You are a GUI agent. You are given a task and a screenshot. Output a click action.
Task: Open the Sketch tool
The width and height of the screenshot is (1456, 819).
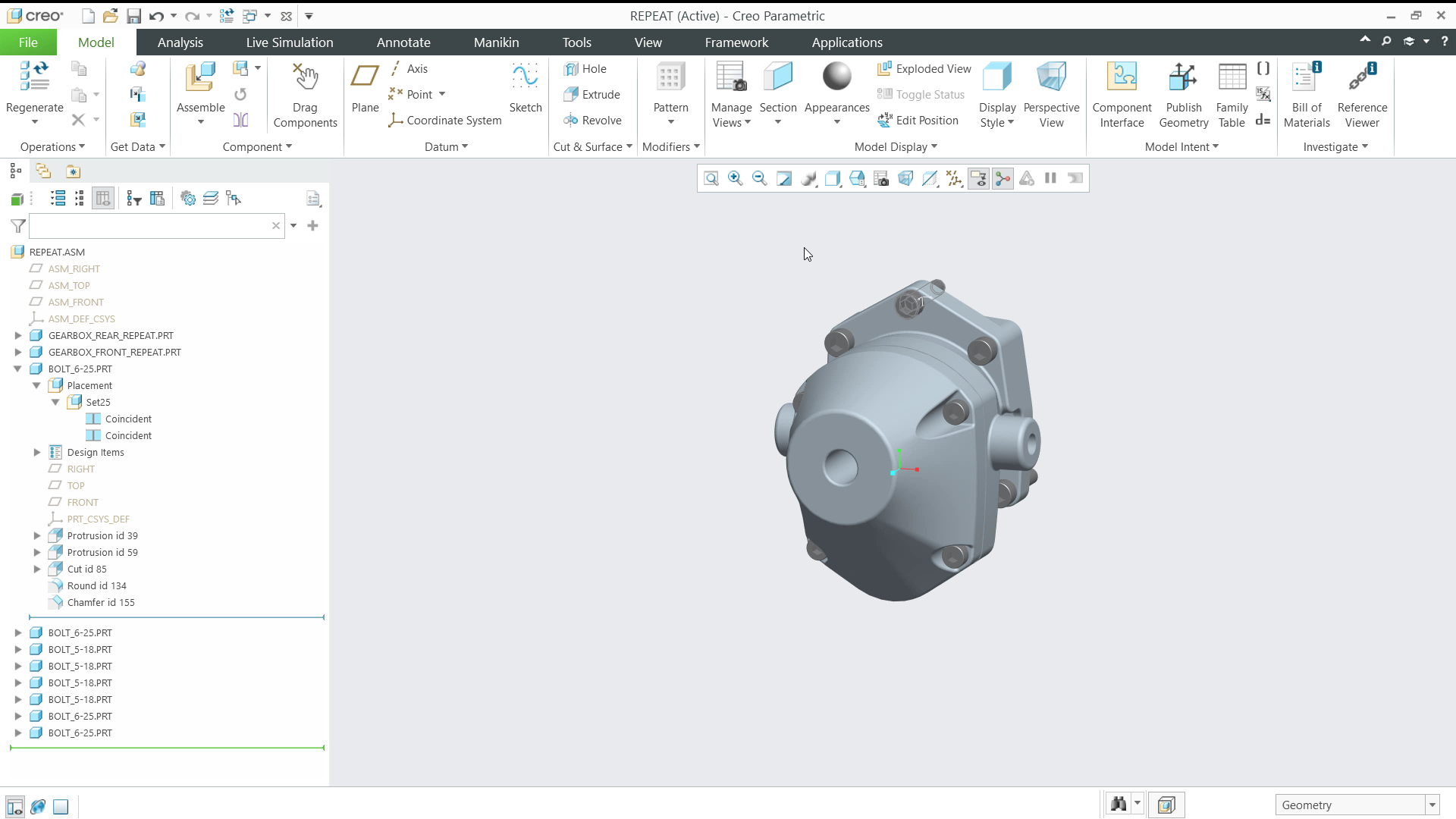click(525, 87)
